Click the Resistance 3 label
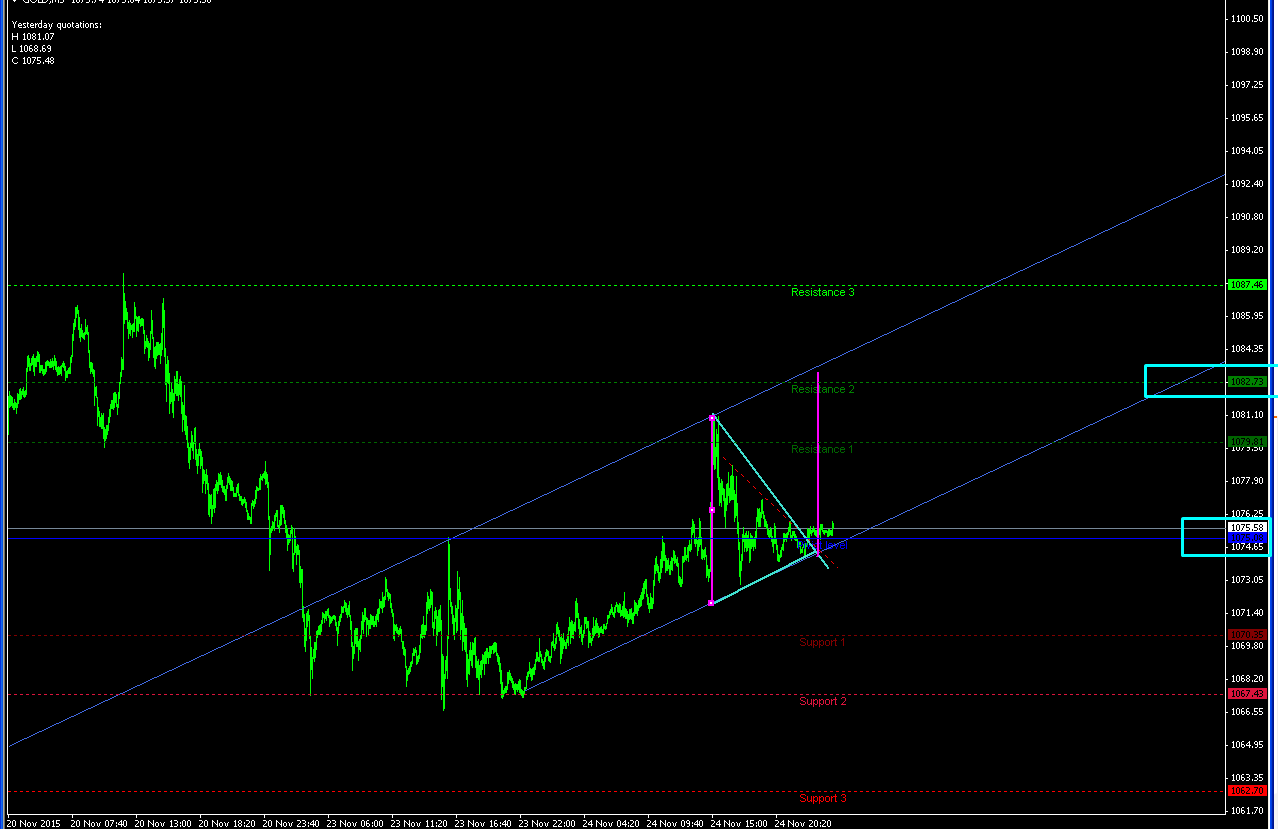1278x829 pixels. pos(822,292)
